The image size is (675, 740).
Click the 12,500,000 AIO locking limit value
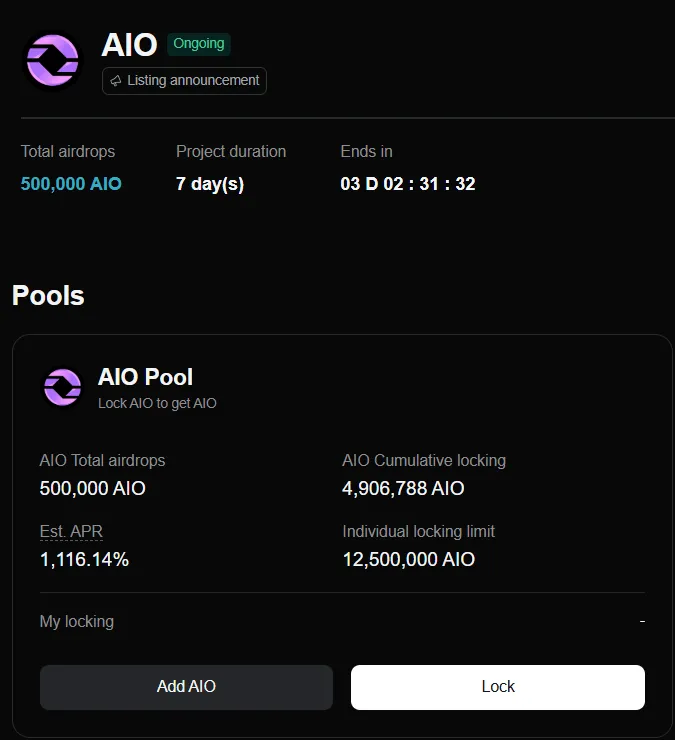coord(408,560)
